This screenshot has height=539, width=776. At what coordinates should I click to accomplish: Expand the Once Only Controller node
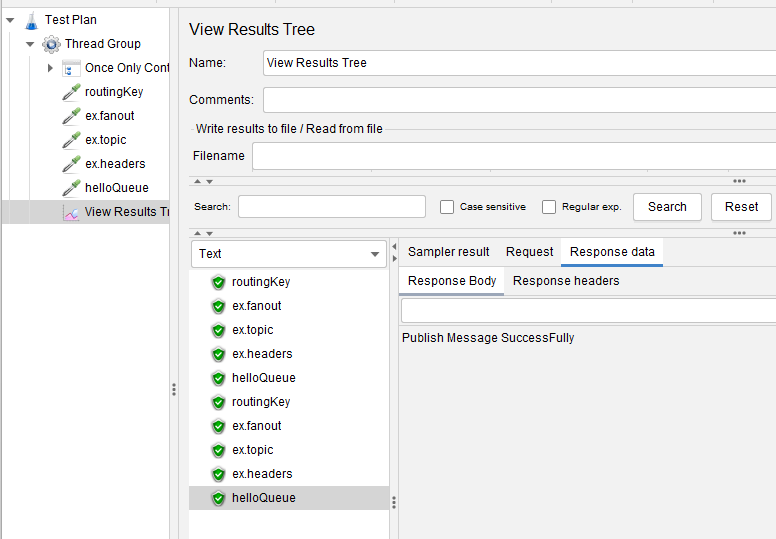pyautogui.click(x=50, y=68)
